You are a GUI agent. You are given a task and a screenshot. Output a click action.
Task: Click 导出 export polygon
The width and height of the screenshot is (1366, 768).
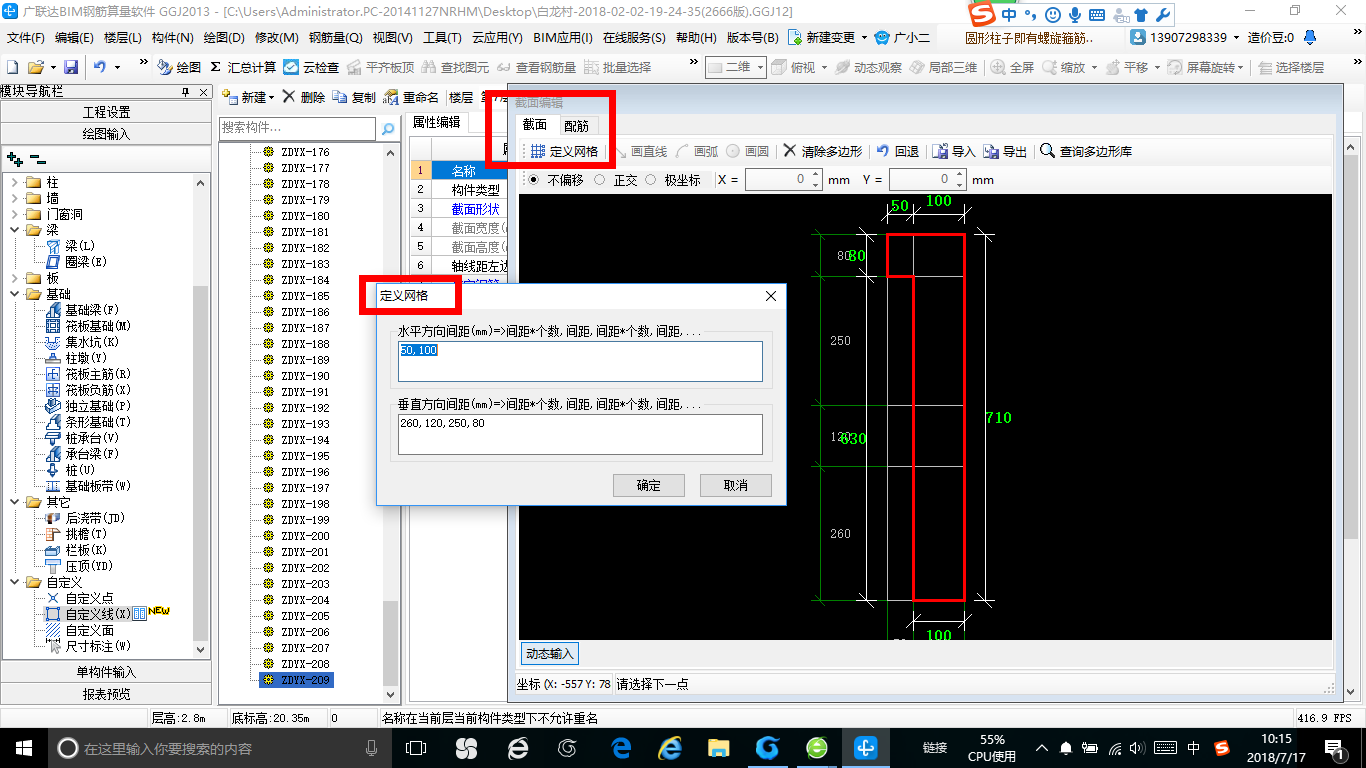click(x=1005, y=151)
